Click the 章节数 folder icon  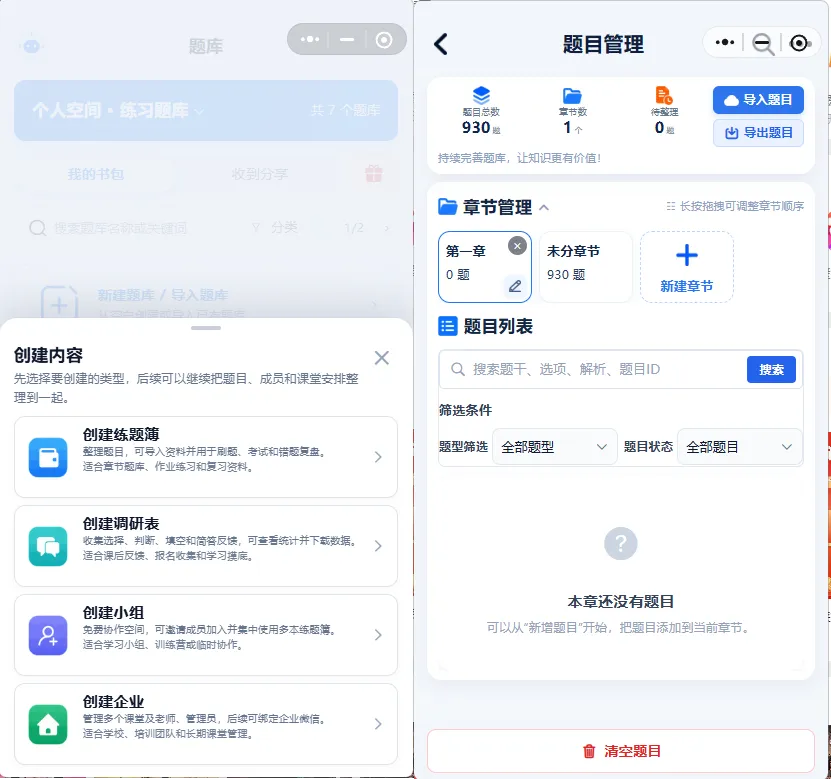tap(572, 96)
